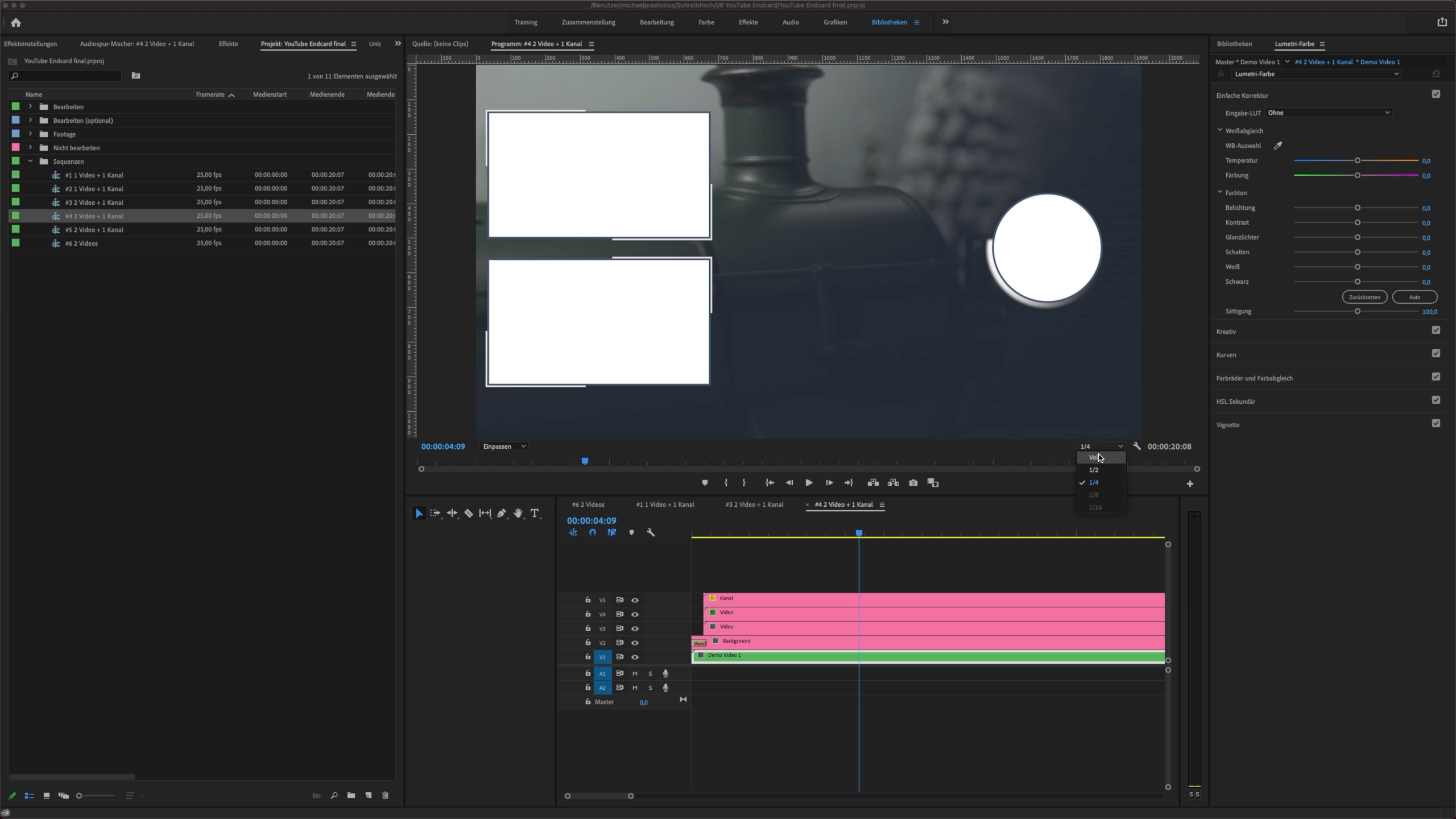
Task: Click the delete trash icon in Project panel
Action: [x=385, y=796]
